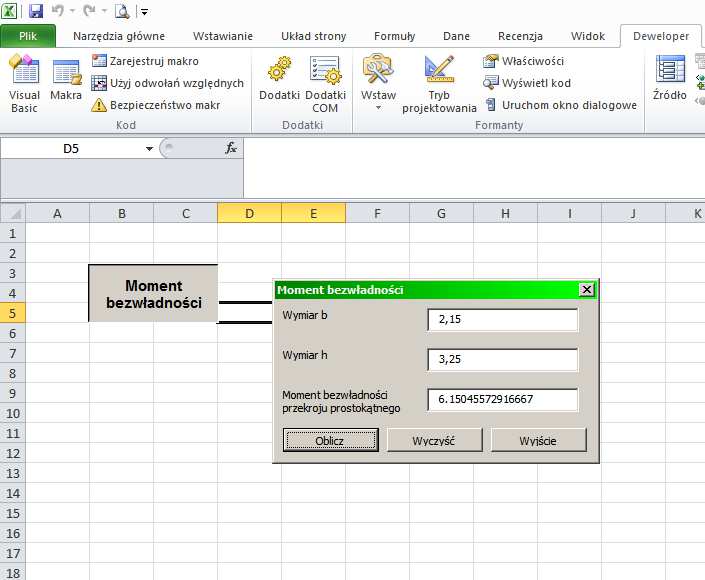Viewport: 705px width, 580px height.
Task: Click the Insert Function fx icon
Action: click(x=231, y=148)
